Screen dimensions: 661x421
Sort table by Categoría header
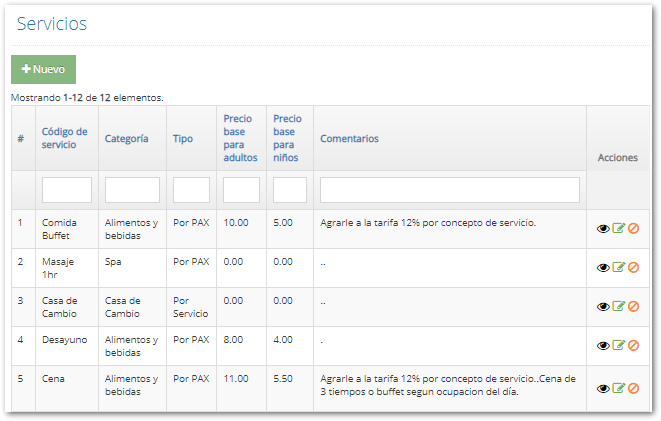coord(127,139)
